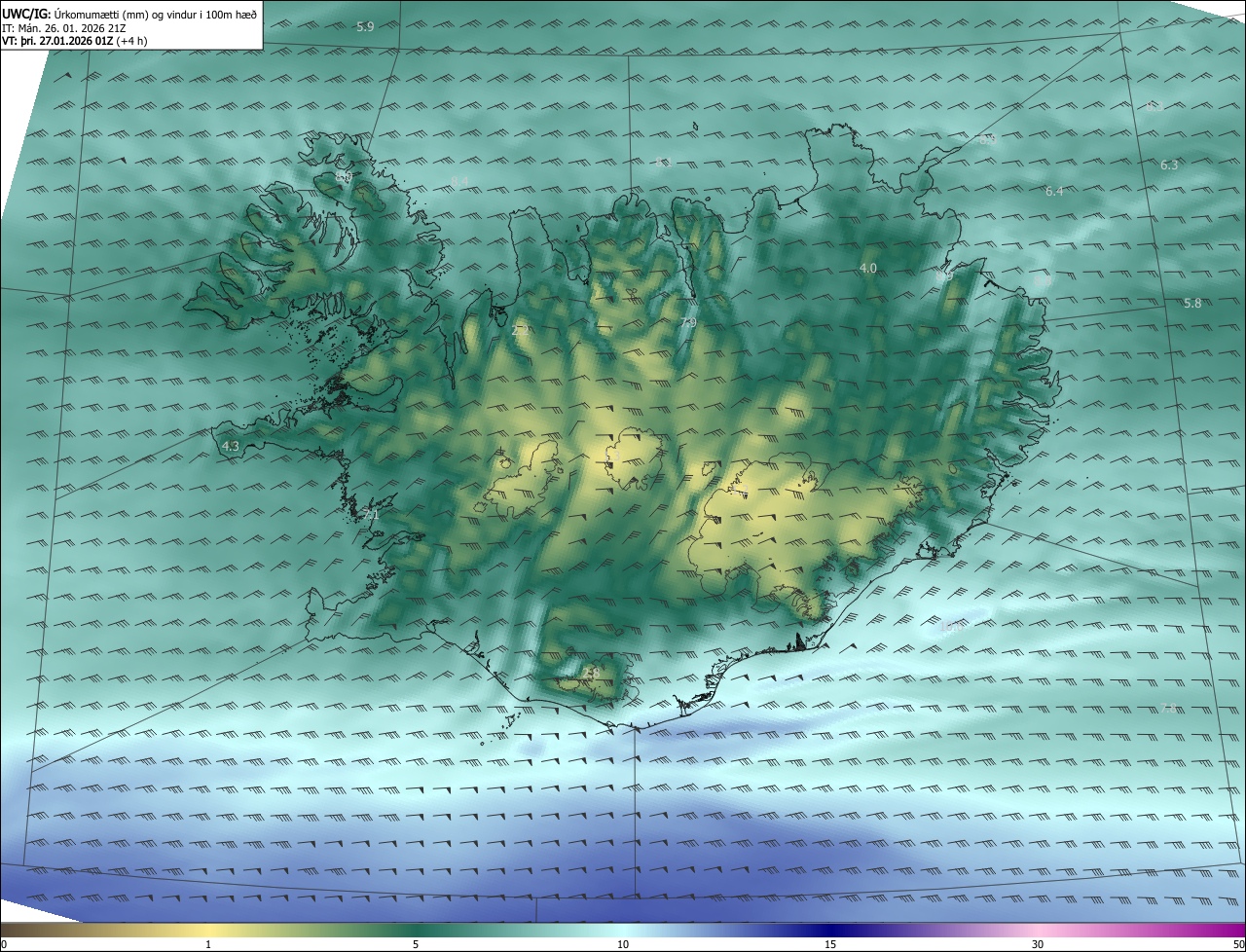Click the '10.0' value label off the southeast coast
This screenshot has width=1246, height=952.
(951, 627)
